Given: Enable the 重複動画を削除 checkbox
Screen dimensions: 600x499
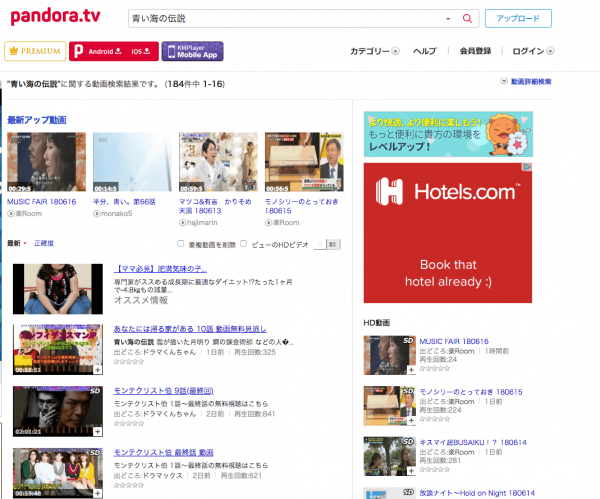Looking at the screenshot, I should (181, 243).
